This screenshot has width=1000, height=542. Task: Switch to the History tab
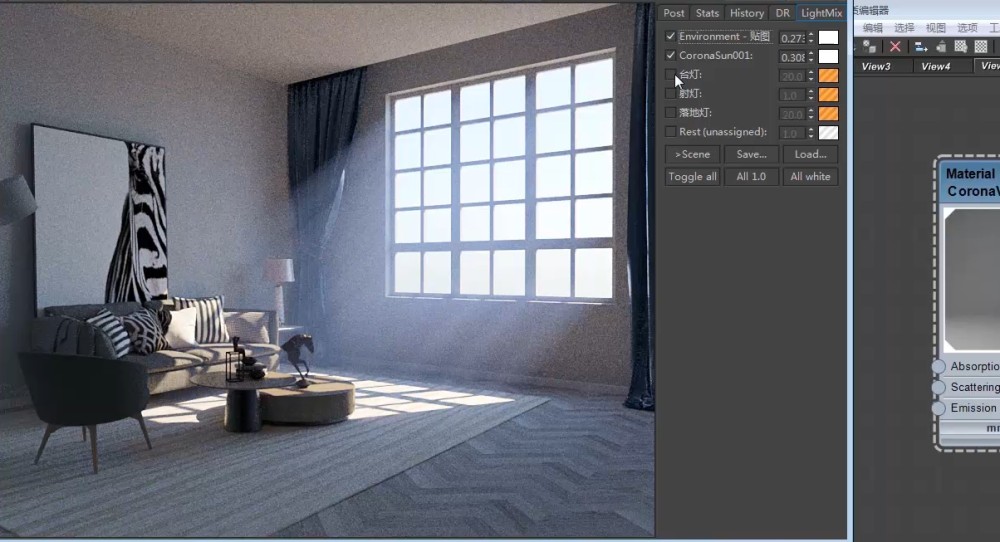coord(746,13)
